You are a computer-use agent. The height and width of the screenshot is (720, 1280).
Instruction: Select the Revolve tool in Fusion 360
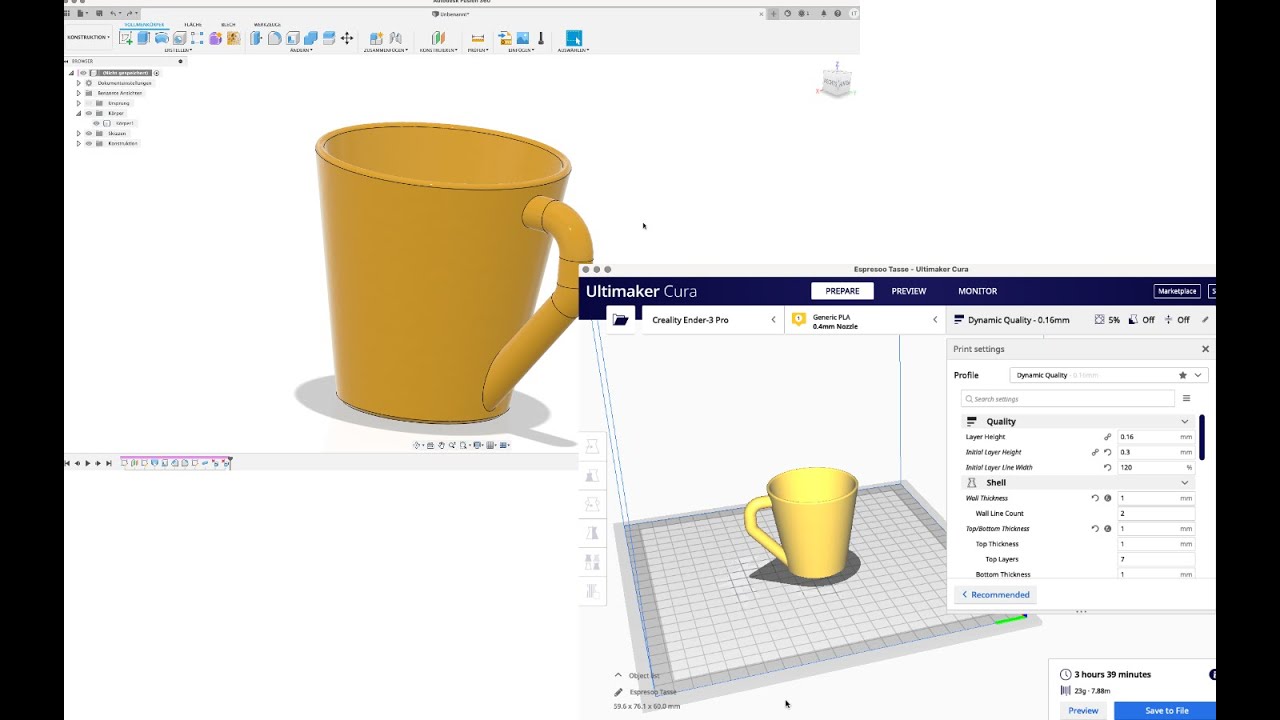[x=161, y=38]
